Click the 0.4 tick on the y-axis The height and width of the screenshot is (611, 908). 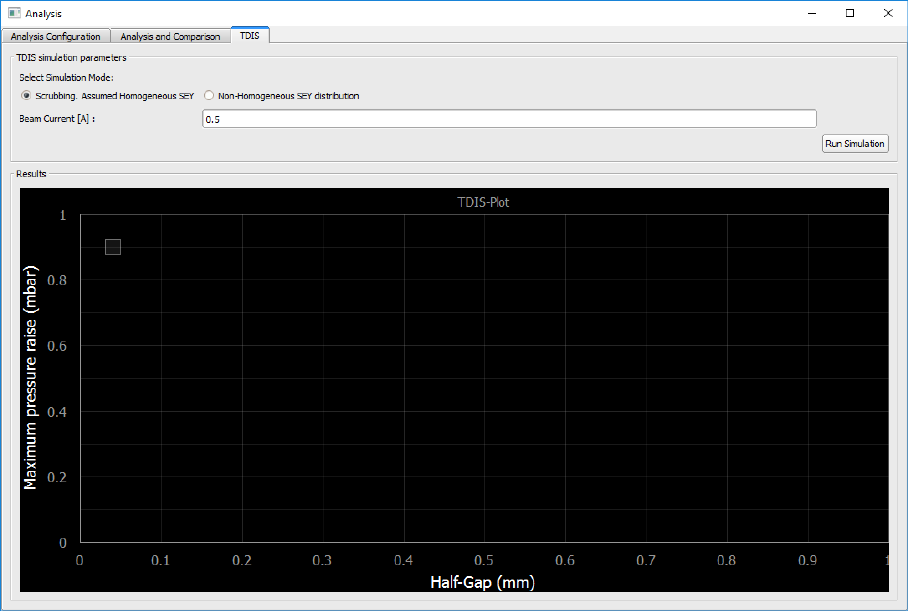click(57, 412)
